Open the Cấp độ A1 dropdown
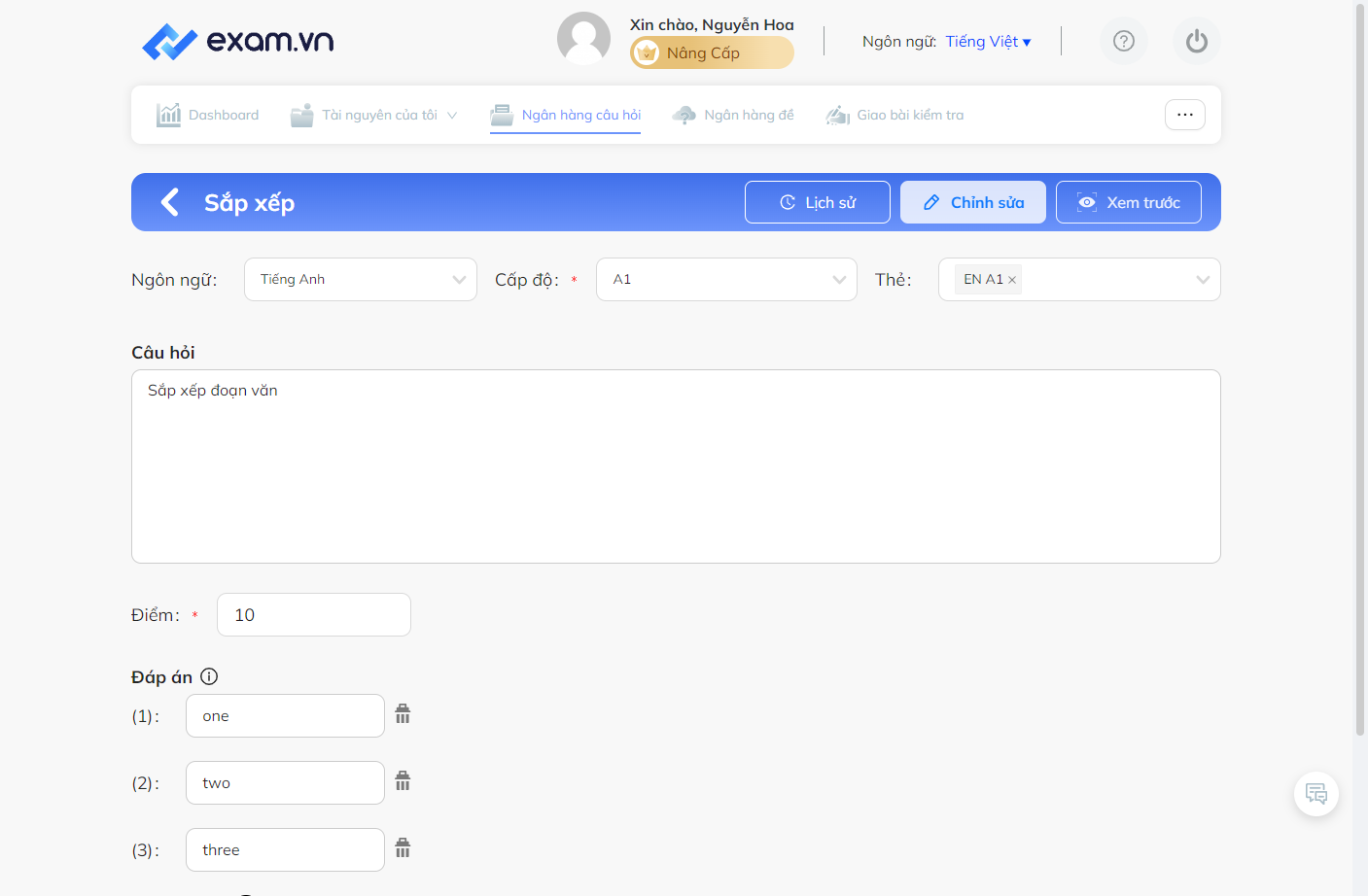 [726, 280]
